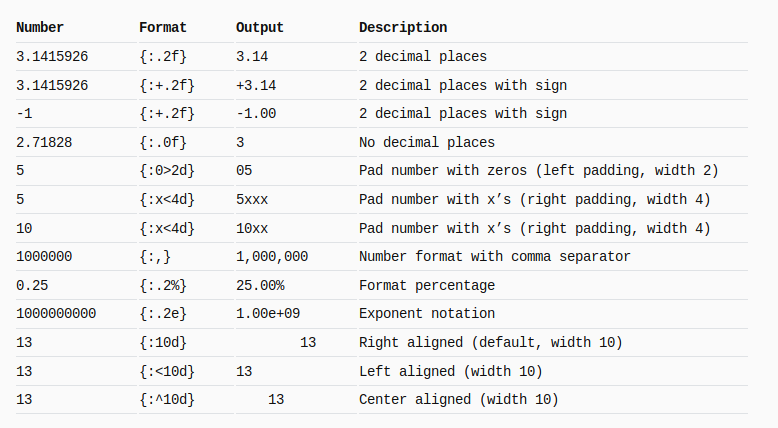Select the 10xx output cell
This screenshot has height=428, width=778.
coord(252,228)
